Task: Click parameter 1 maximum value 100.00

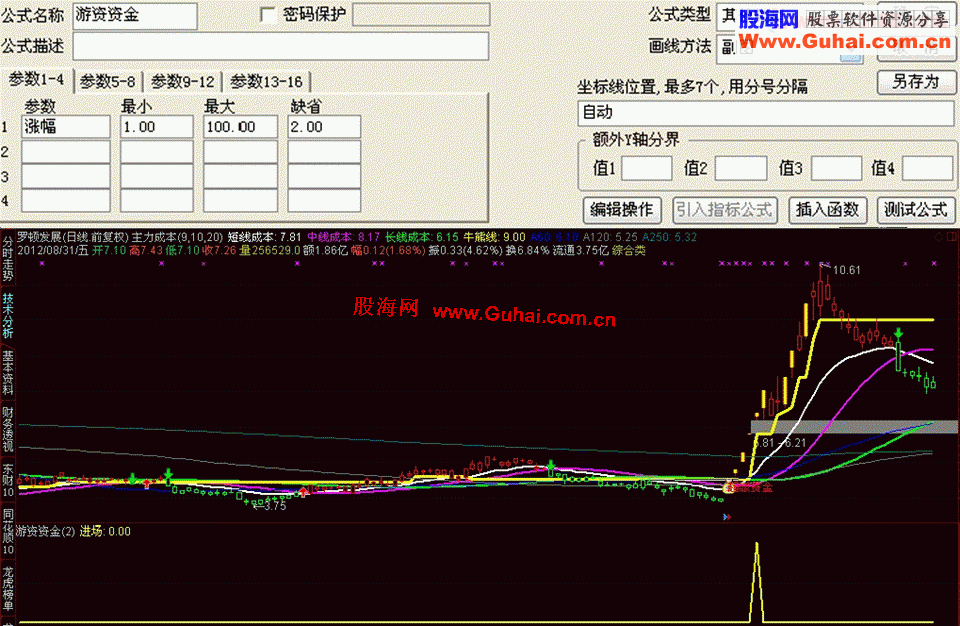Action: coord(240,127)
